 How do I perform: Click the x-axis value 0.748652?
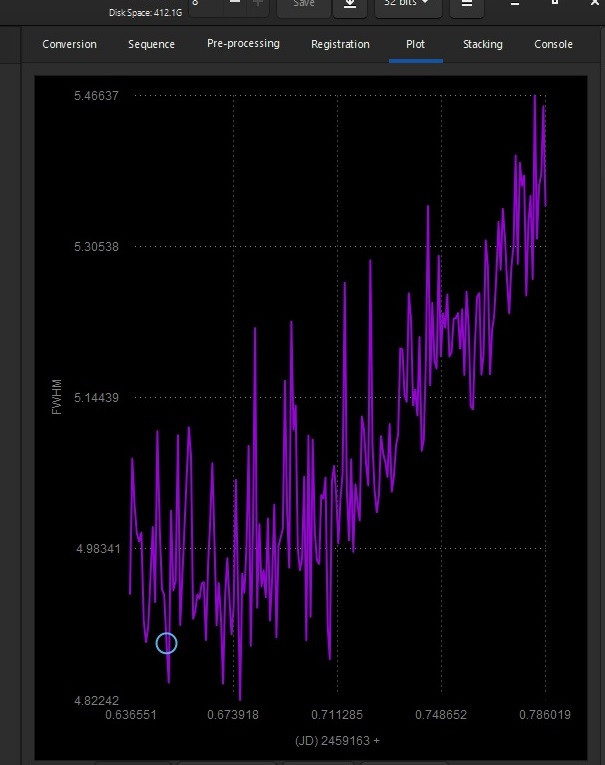[x=441, y=715]
